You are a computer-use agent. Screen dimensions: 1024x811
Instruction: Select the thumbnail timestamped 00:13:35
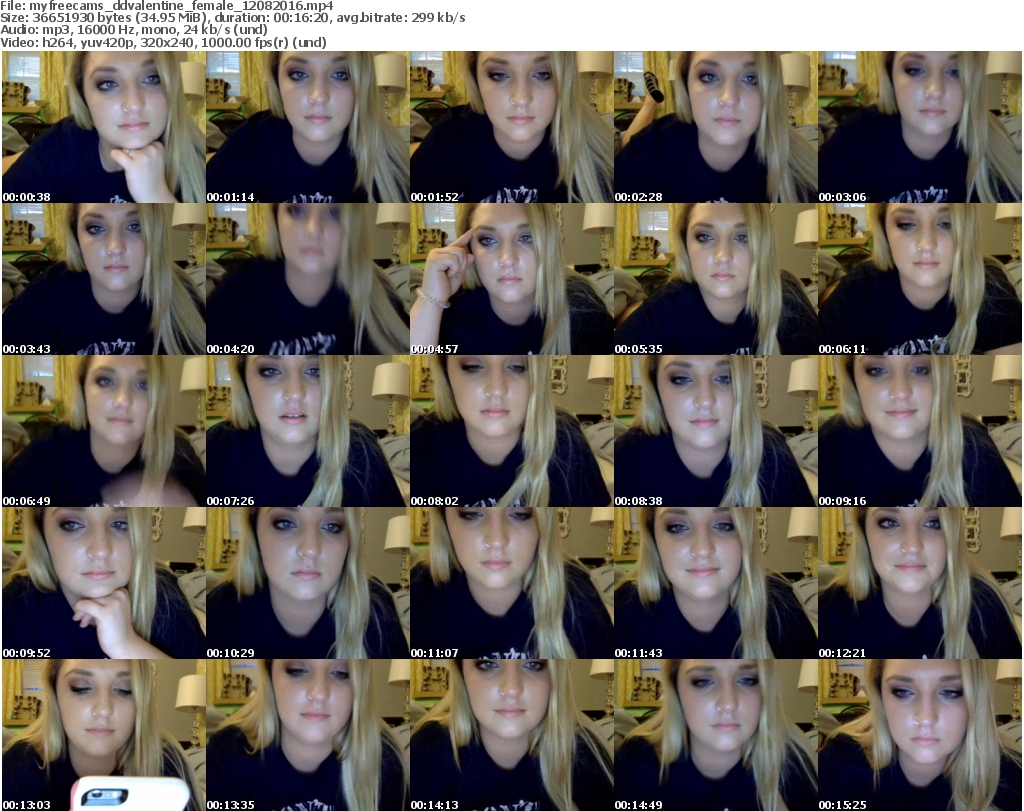point(308,735)
